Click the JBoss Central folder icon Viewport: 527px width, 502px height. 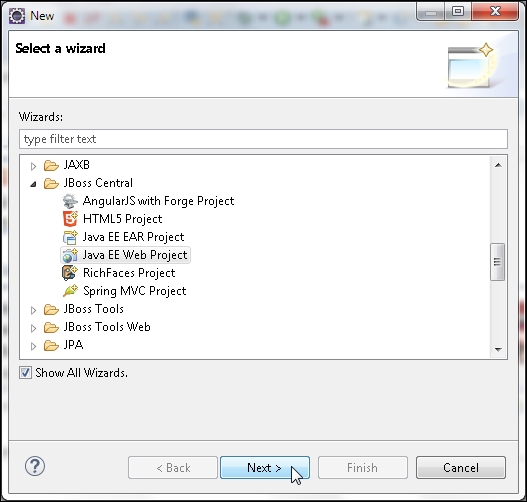click(x=51, y=183)
